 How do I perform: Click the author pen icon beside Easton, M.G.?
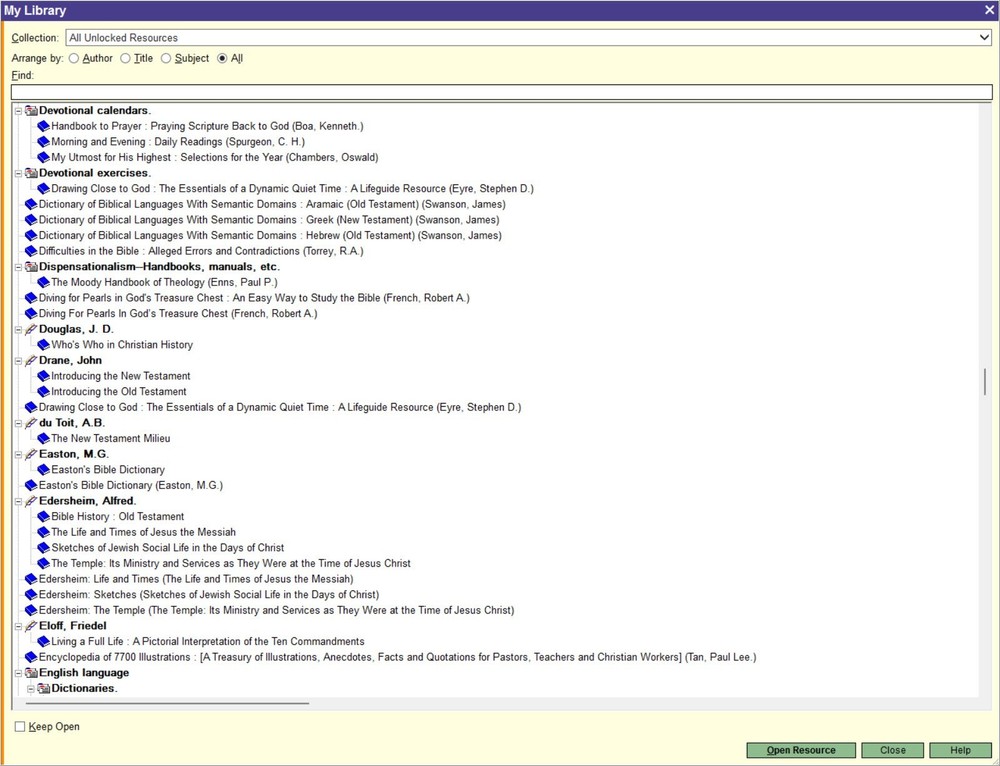(31, 454)
